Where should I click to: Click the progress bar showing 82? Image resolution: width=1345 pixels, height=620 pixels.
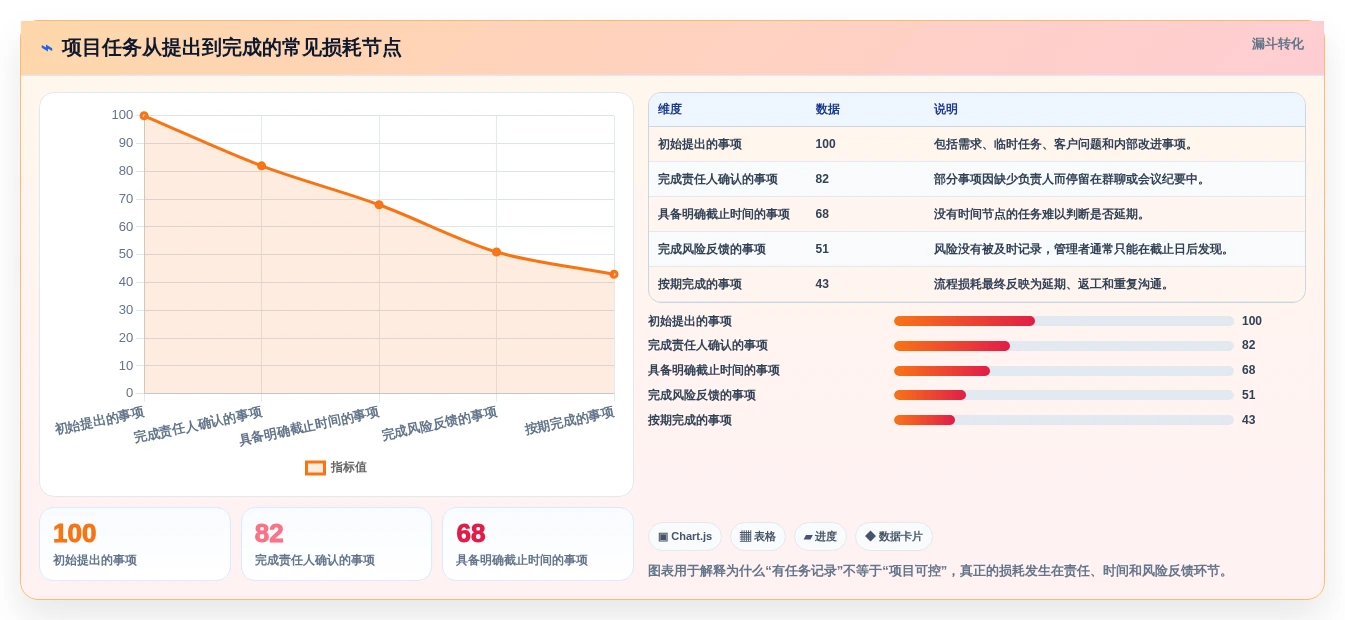[1064, 346]
